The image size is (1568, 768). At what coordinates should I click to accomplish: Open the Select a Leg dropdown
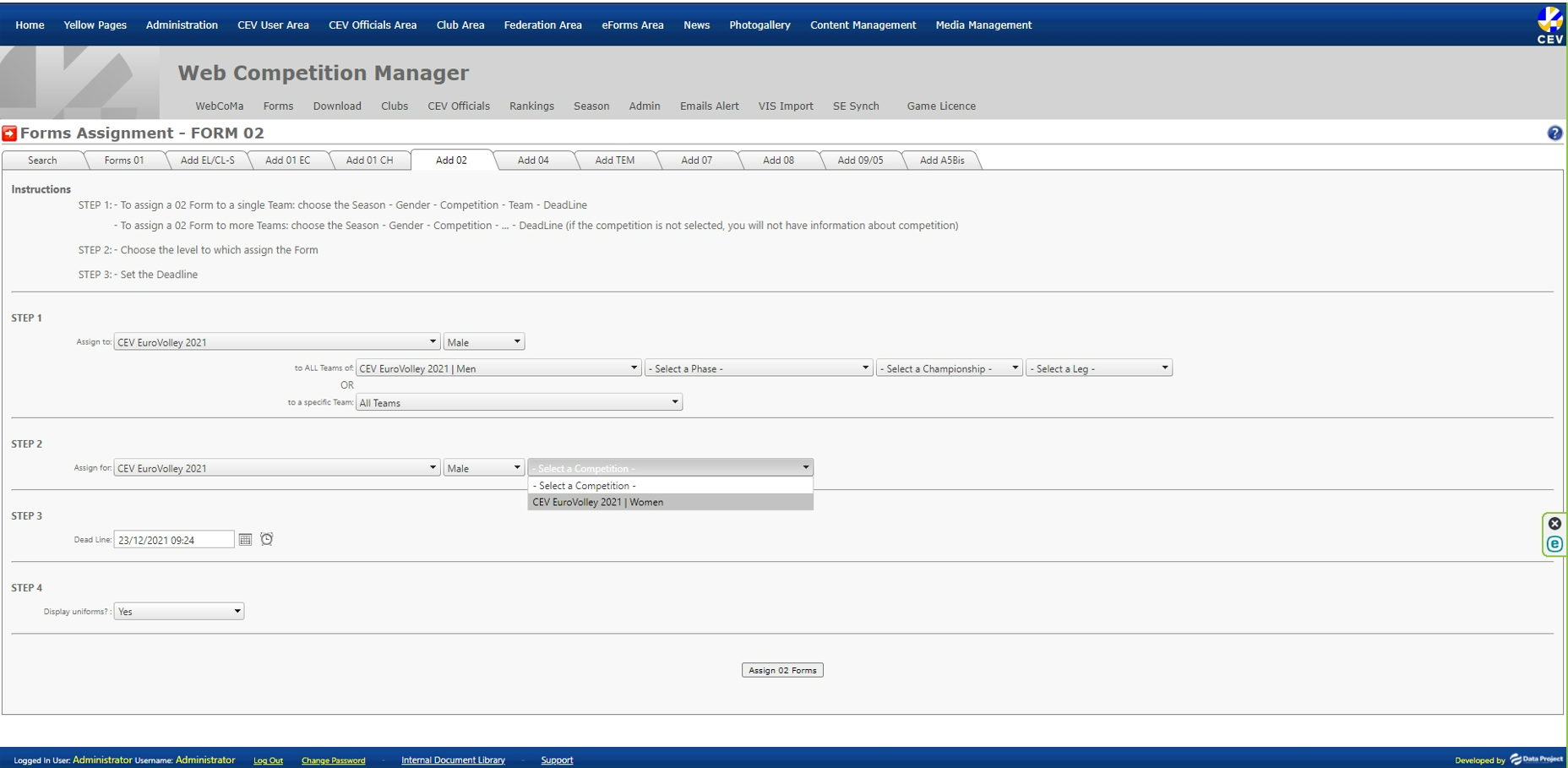click(x=1099, y=368)
